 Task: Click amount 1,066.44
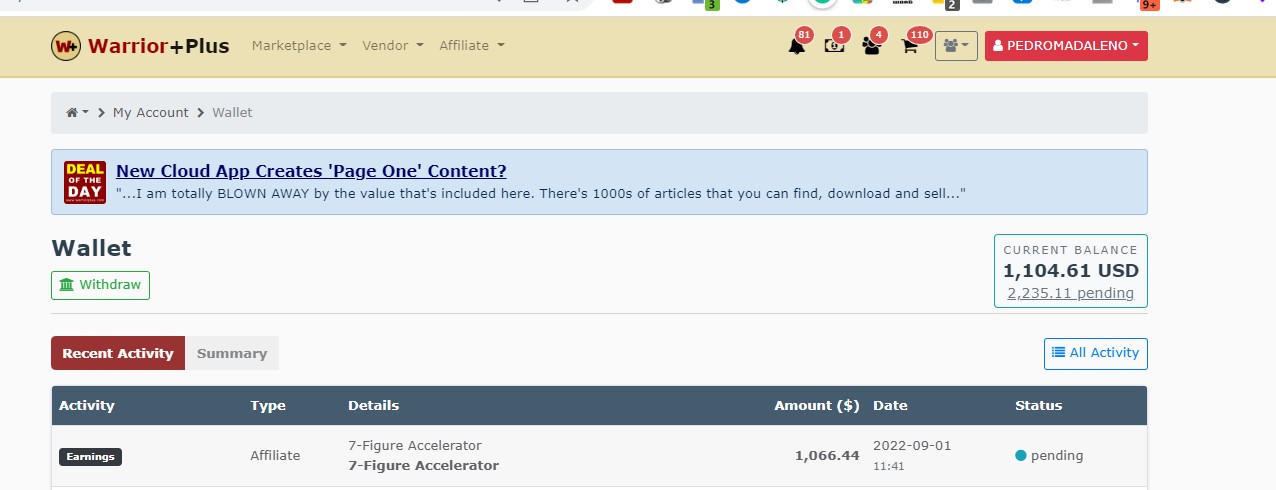click(x=827, y=456)
